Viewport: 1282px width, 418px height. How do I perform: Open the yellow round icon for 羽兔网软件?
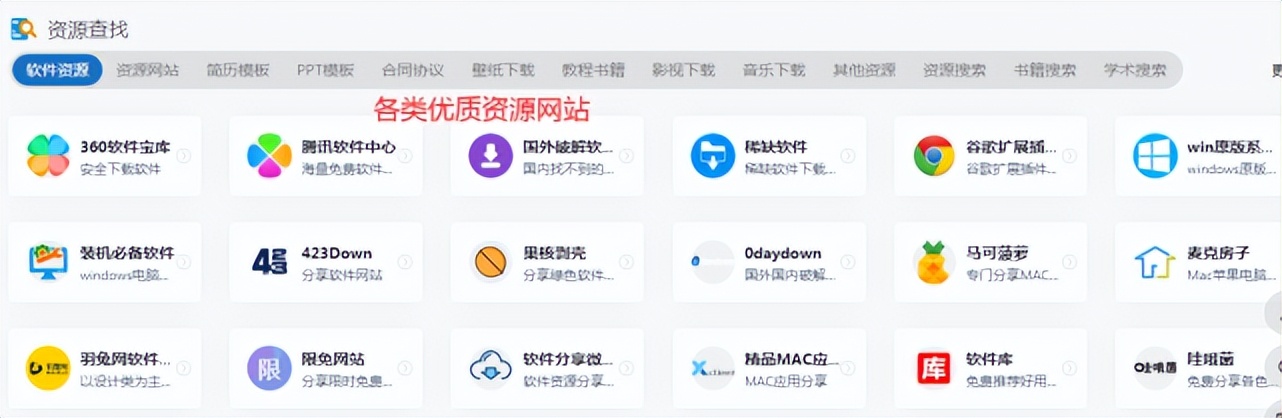click(x=48, y=369)
